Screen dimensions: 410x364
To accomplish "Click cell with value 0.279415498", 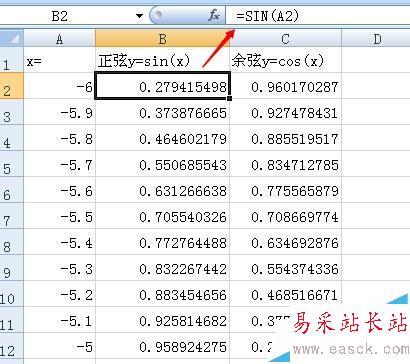I will point(162,86).
